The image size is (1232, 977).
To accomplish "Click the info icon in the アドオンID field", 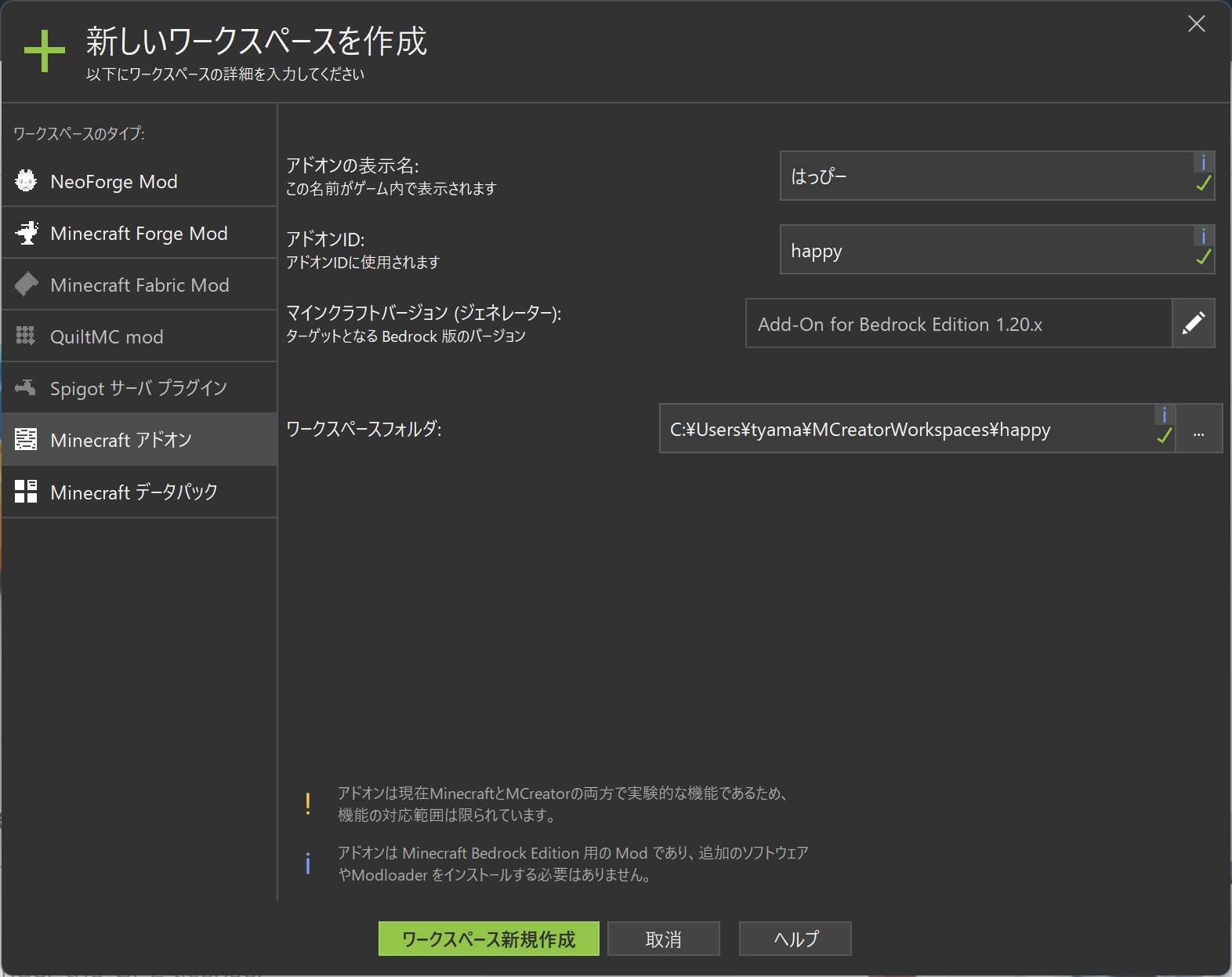I will click(x=1204, y=236).
